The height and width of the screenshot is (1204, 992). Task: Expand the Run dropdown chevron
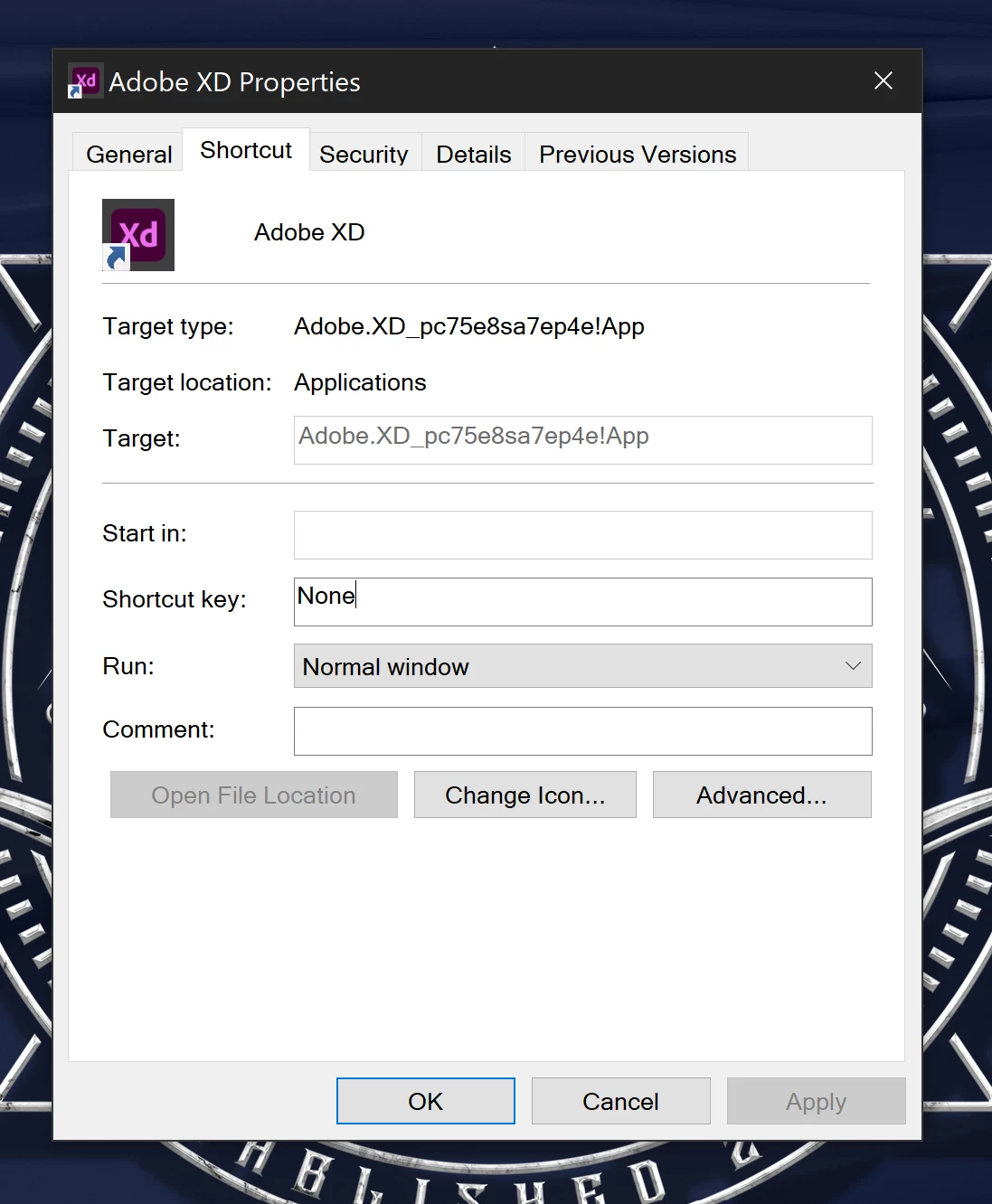click(x=853, y=666)
